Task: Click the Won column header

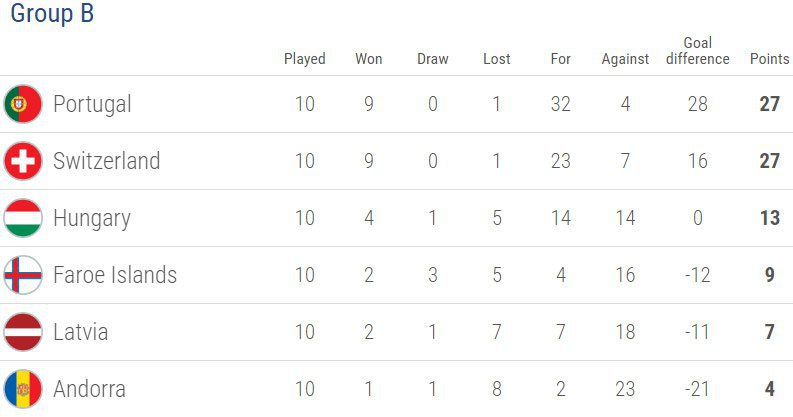Action: (369, 59)
